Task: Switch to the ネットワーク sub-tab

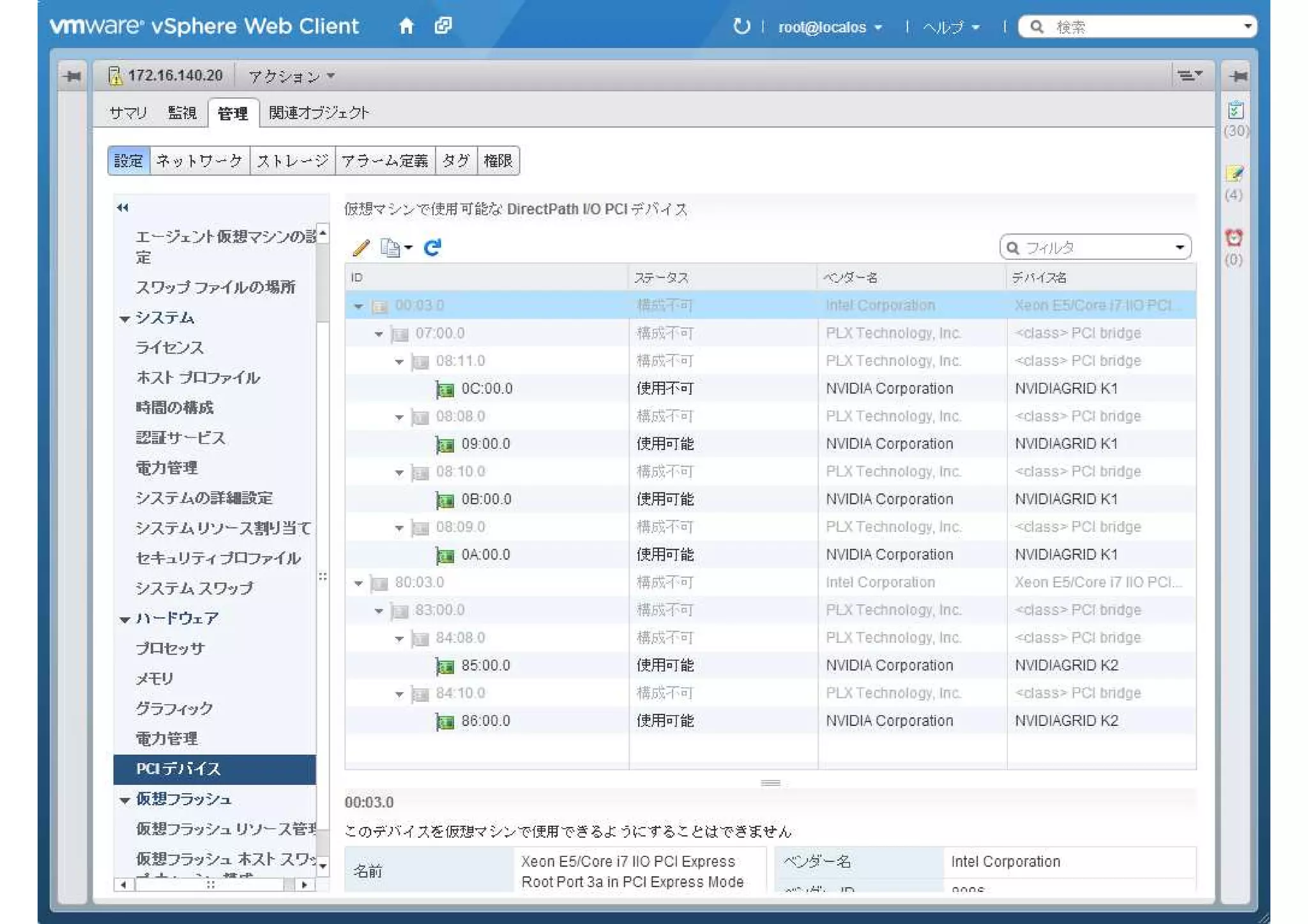Action: click(x=199, y=161)
